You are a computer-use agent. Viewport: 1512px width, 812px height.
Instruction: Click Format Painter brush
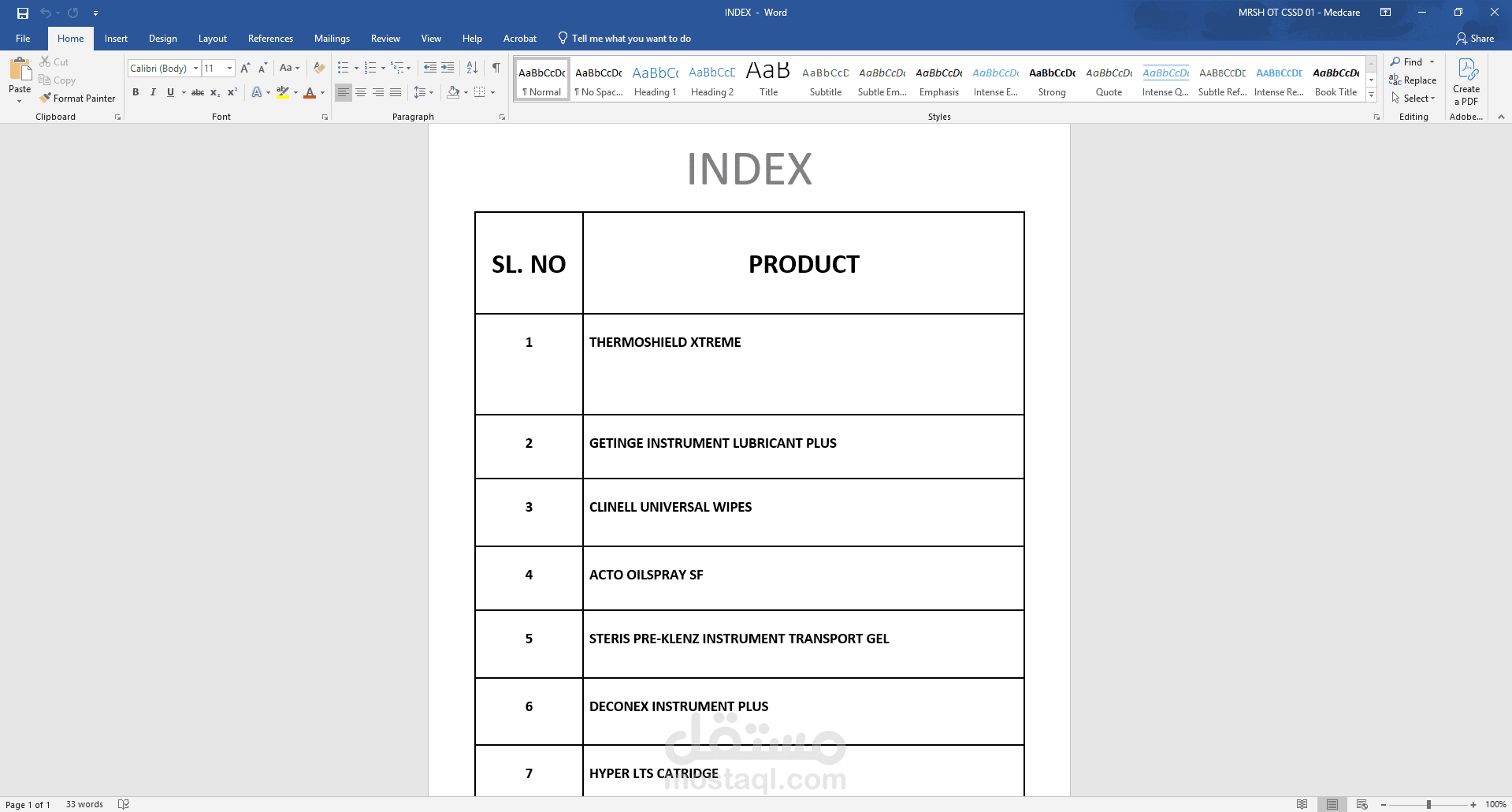(77, 99)
